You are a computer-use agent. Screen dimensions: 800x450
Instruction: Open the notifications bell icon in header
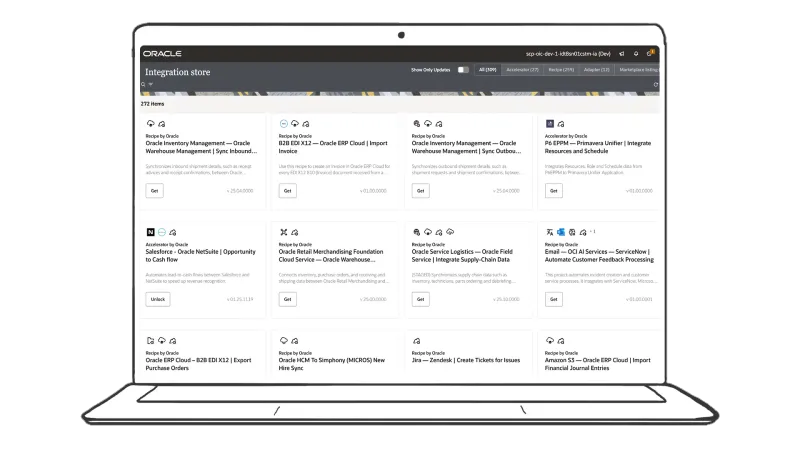click(636, 54)
